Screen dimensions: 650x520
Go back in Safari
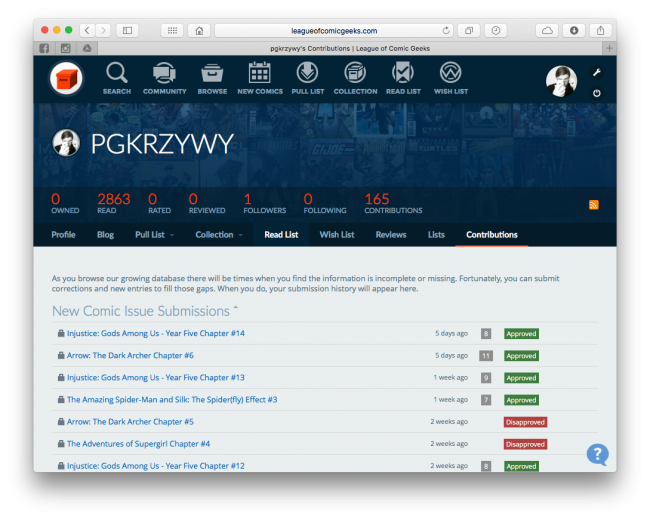[x=87, y=31]
